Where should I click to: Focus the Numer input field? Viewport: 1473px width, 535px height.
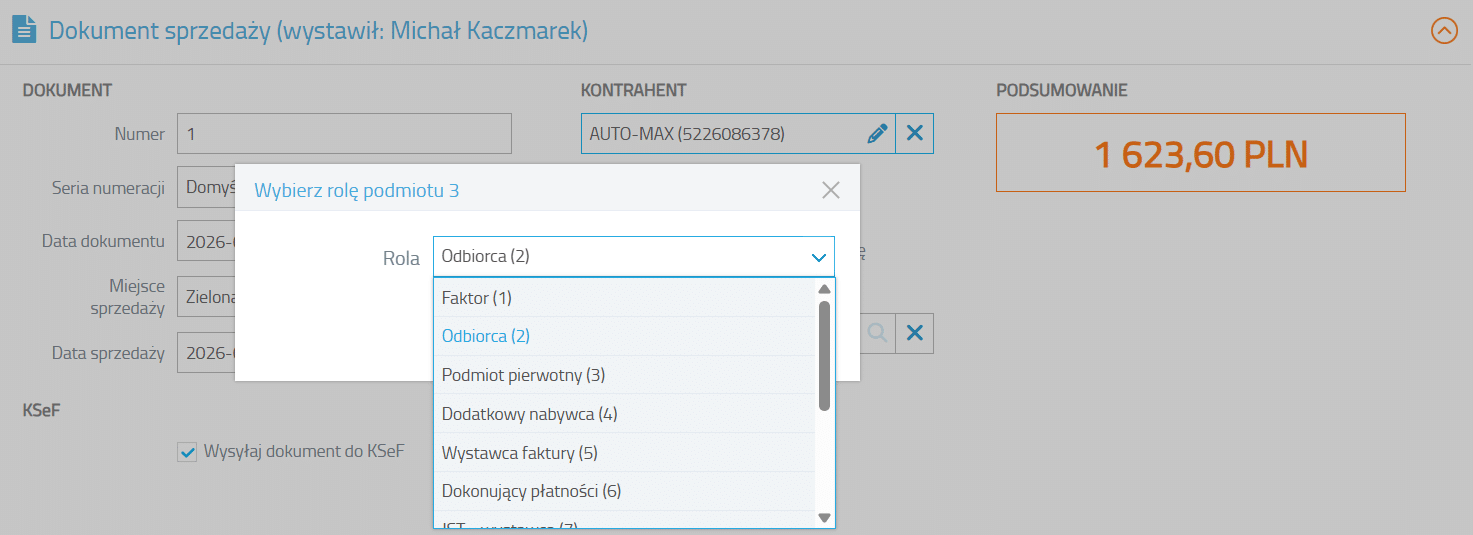tap(344, 133)
